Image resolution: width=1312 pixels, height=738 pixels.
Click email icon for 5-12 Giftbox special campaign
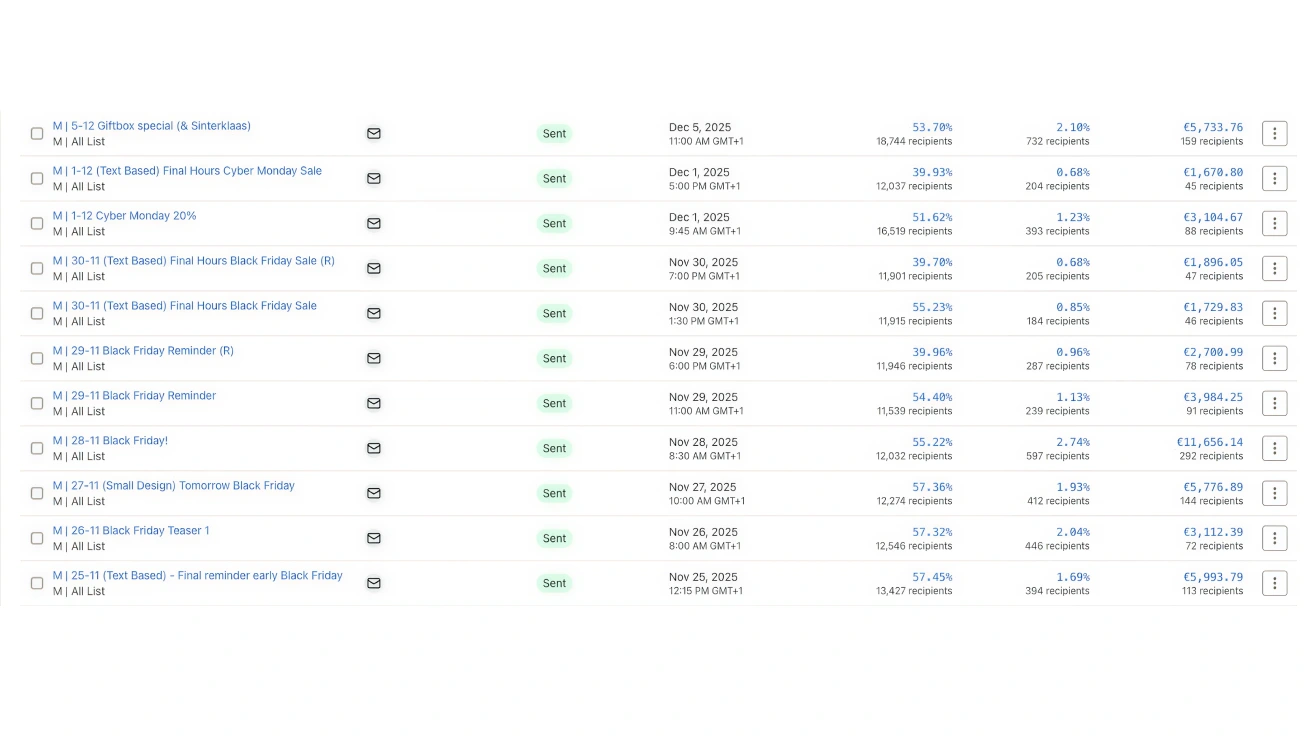point(373,133)
